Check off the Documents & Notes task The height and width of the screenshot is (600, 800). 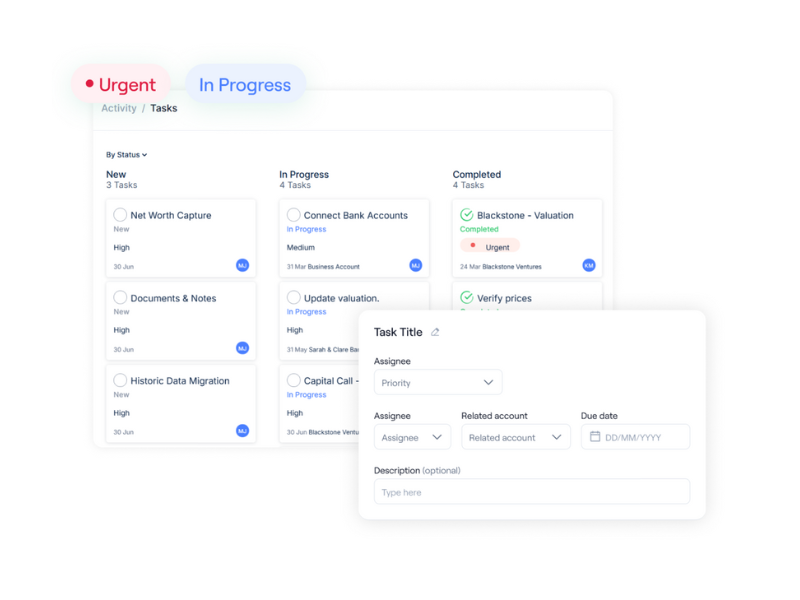[120, 298]
